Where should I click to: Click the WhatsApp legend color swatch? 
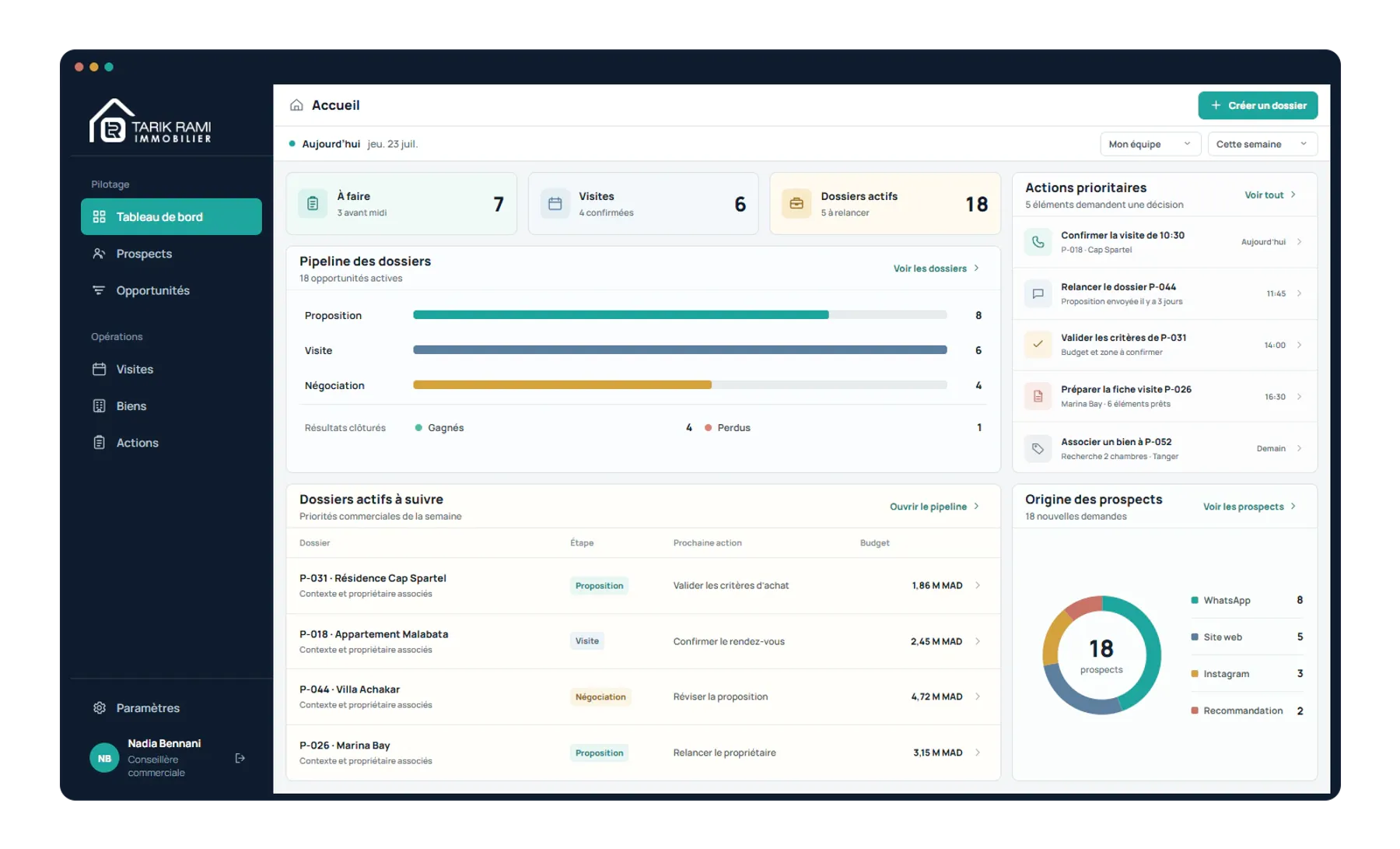(1195, 600)
